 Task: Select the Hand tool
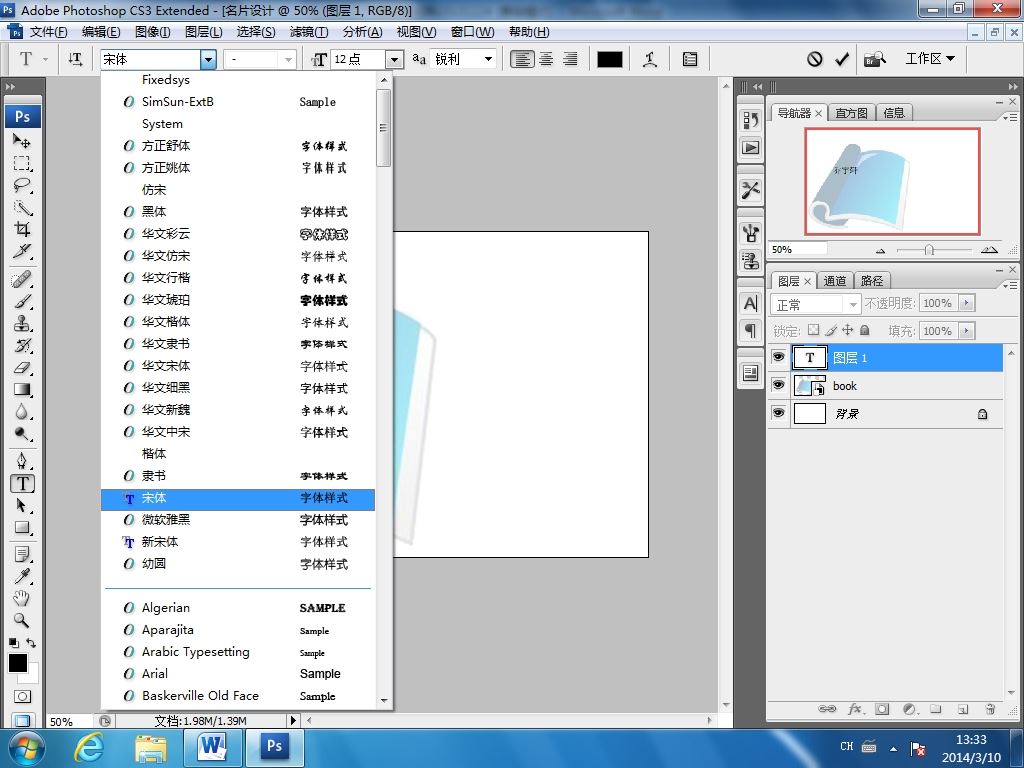coord(22,598)
